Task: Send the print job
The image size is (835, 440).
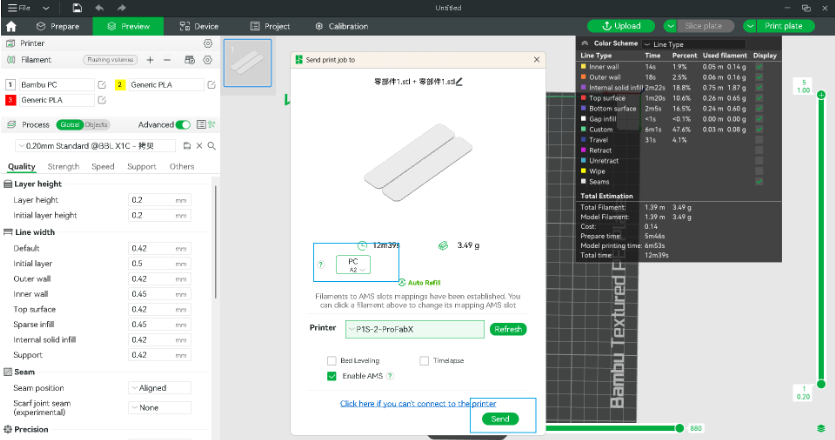Action: point(500,419)
